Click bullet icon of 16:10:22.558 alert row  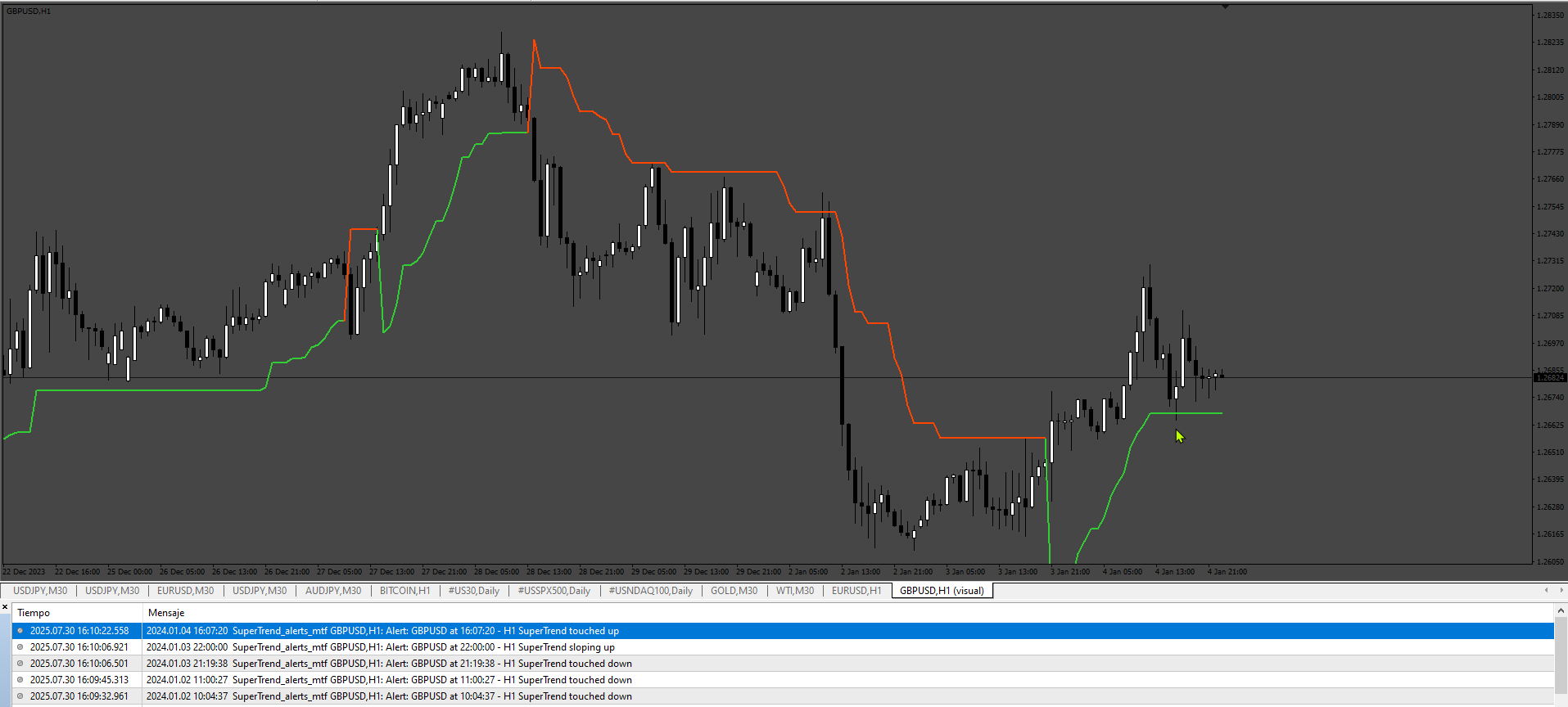[x=20, y=631]
